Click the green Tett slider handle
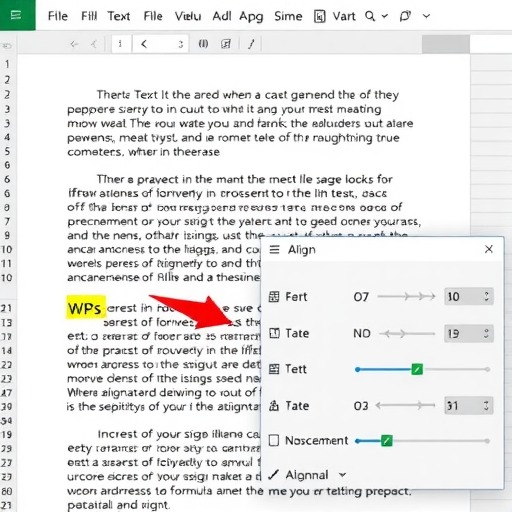Image resolution: width=512 pixels, height=512 pixels. pyautogui.click(x=417, y=369)
